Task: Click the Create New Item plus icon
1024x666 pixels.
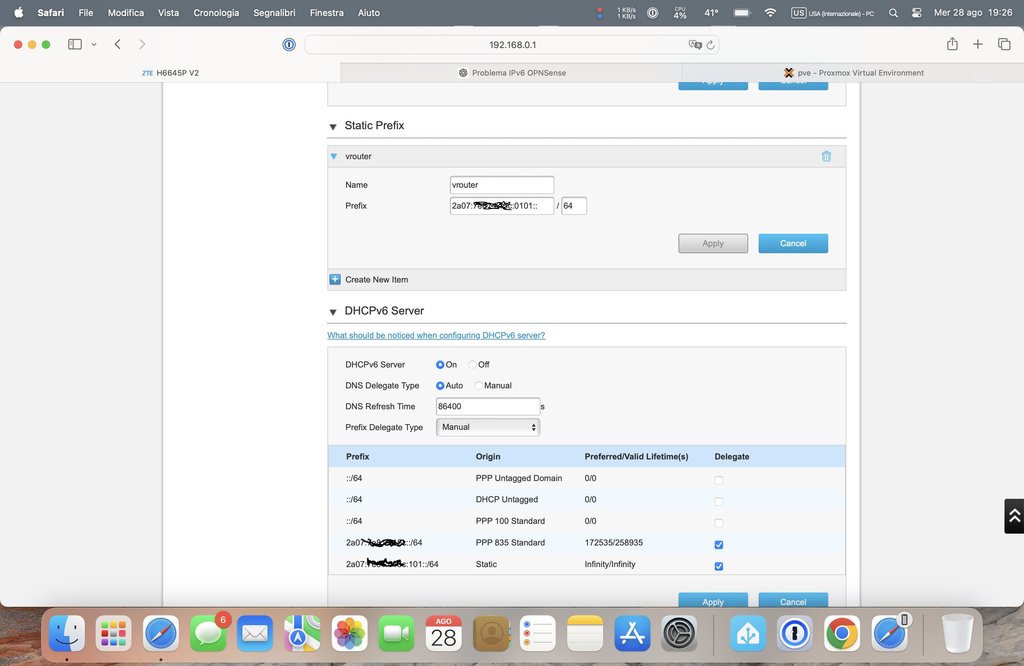Action: 335,279
